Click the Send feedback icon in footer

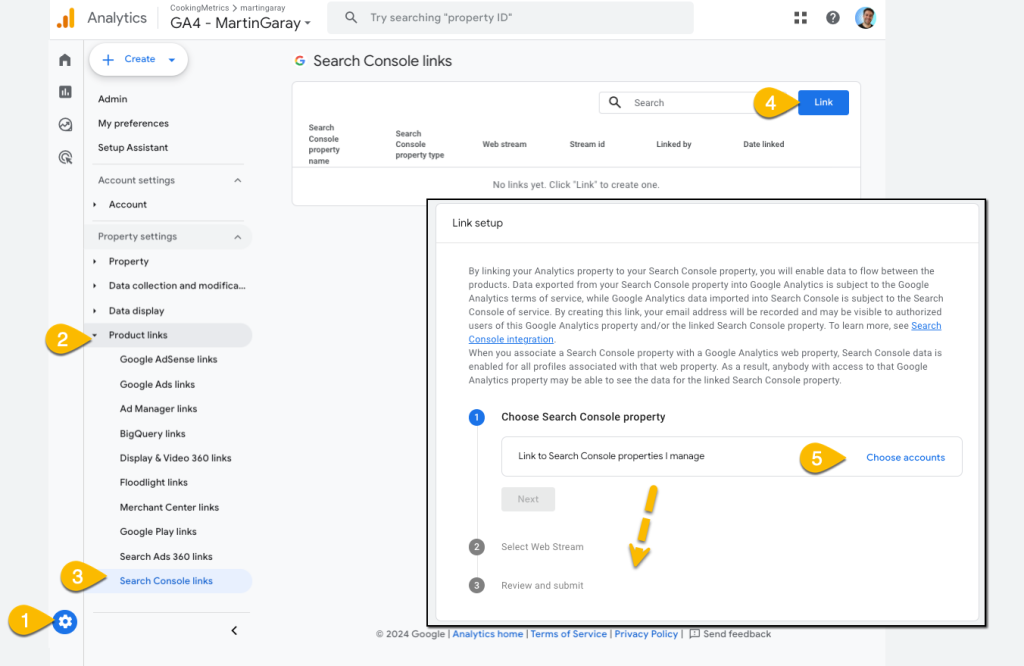click(x=695, y=634)
